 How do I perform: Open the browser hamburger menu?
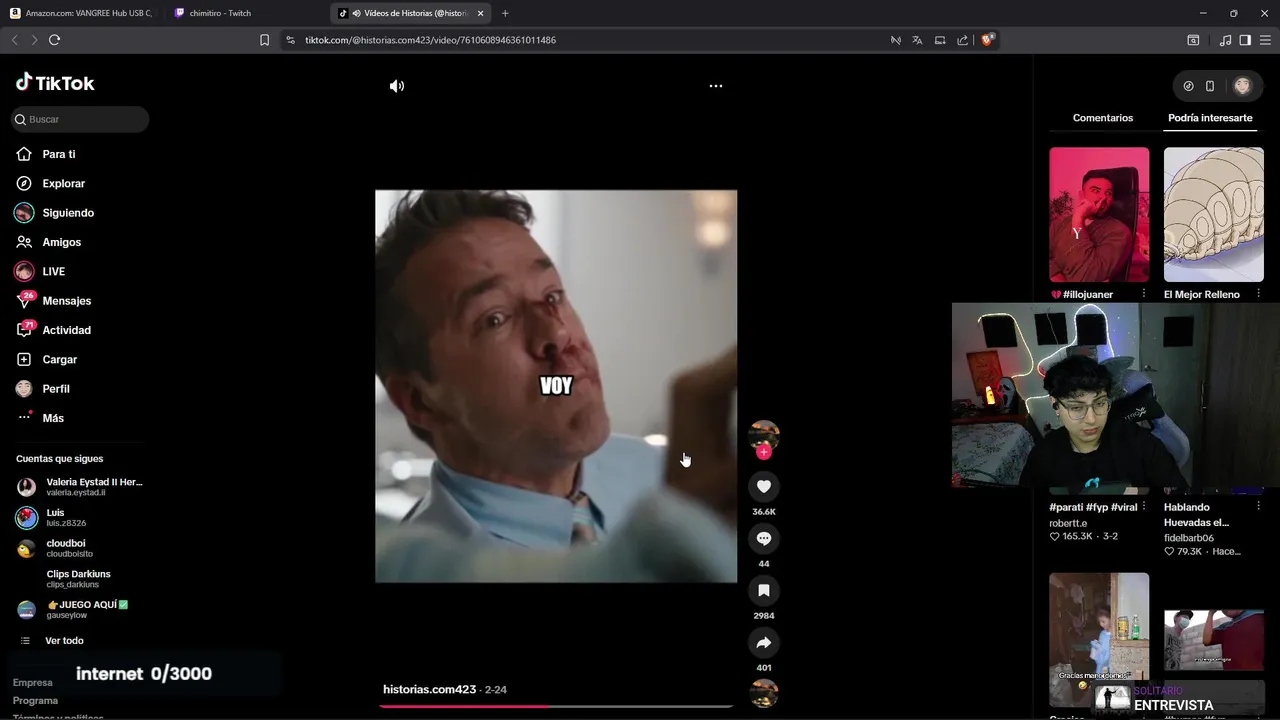tap(1265, 40)
